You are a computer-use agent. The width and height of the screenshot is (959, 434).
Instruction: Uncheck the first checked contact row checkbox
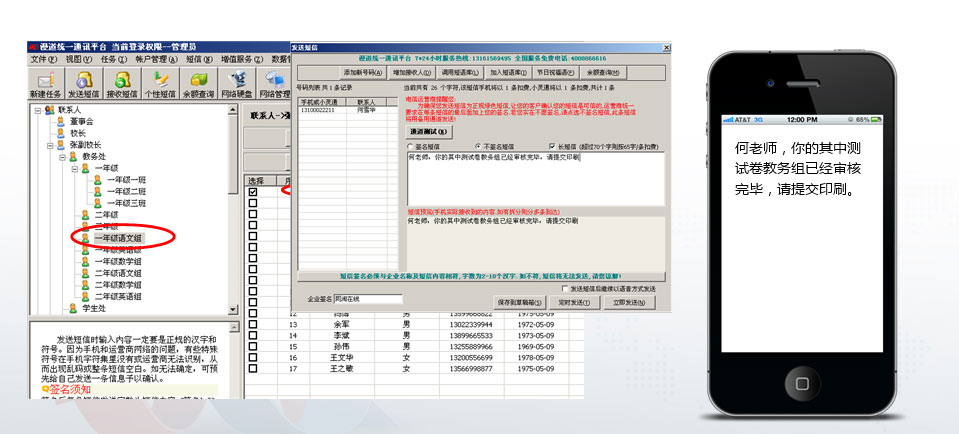(253, 192)
